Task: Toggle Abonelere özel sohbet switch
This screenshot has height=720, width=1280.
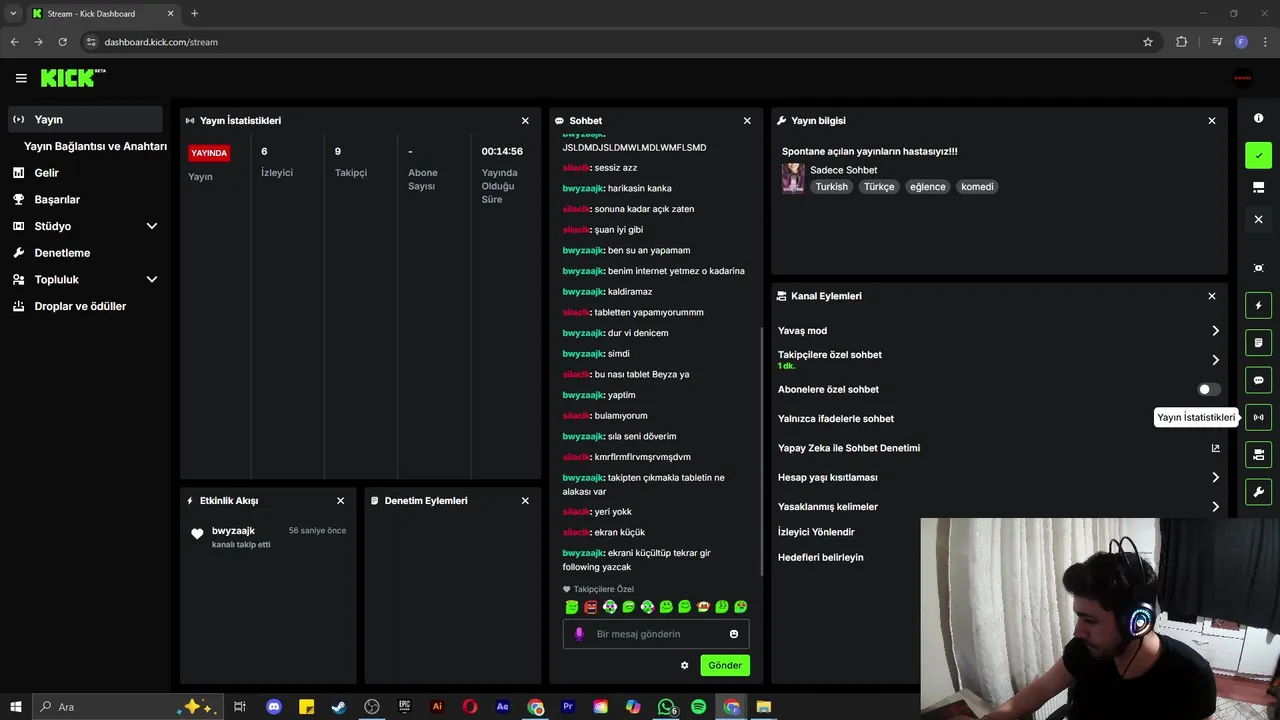Action: coord(1209,389)
